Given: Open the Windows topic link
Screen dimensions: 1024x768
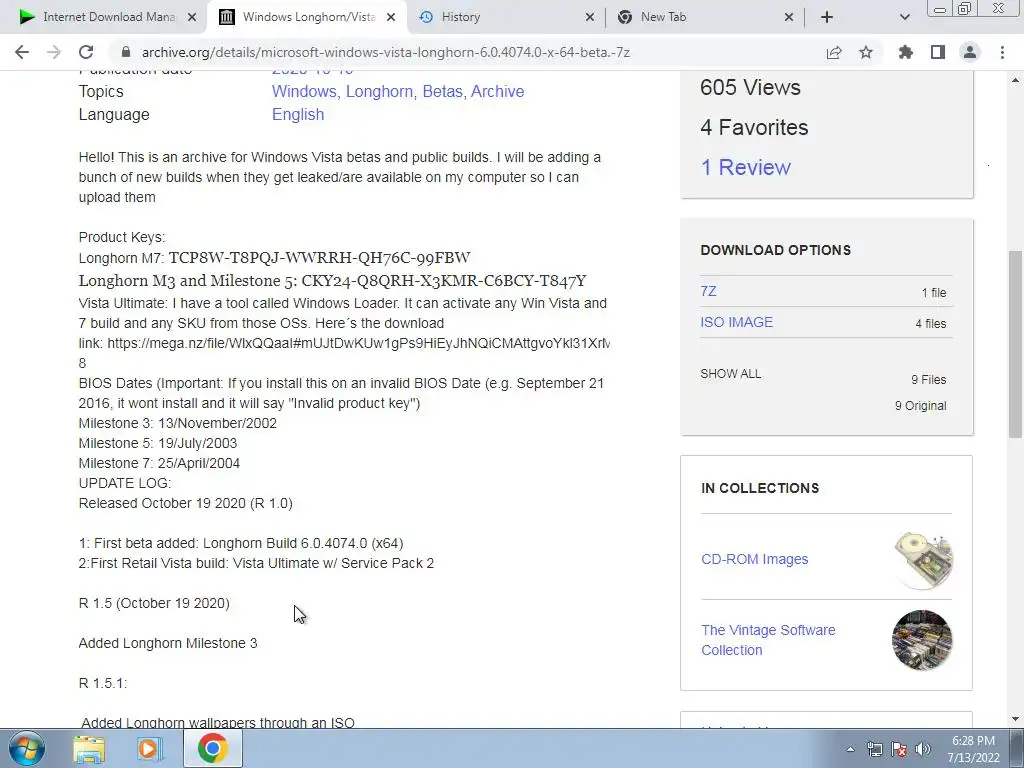Looking at the screenshot, I should (x=304, y=91).
